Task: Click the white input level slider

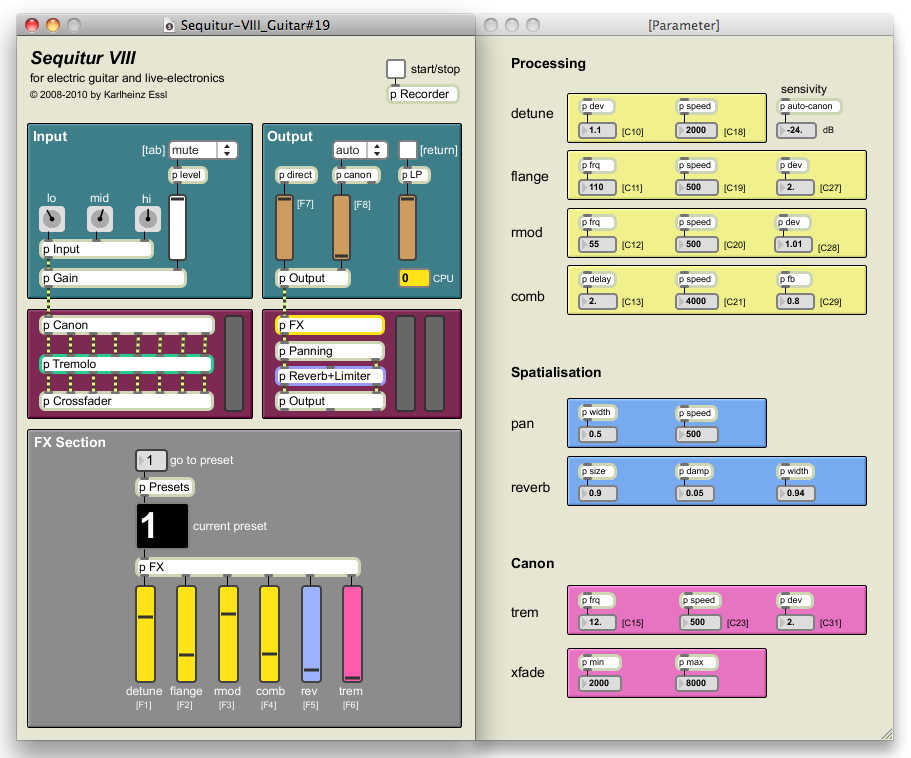Action: (177, 228)
